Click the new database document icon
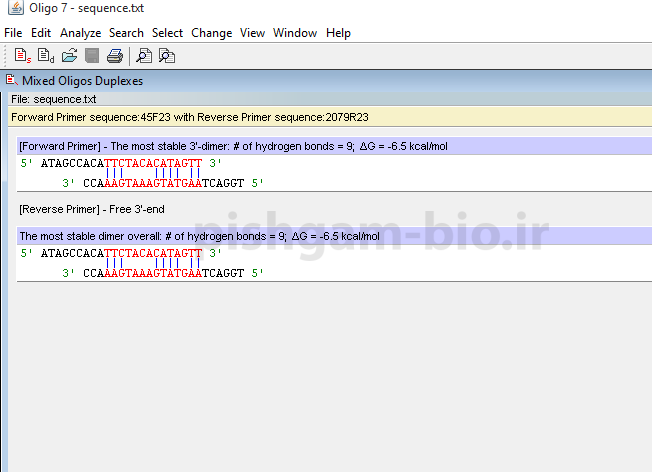The height and width of the screenshot is (472, 652). tap(45, 56)
